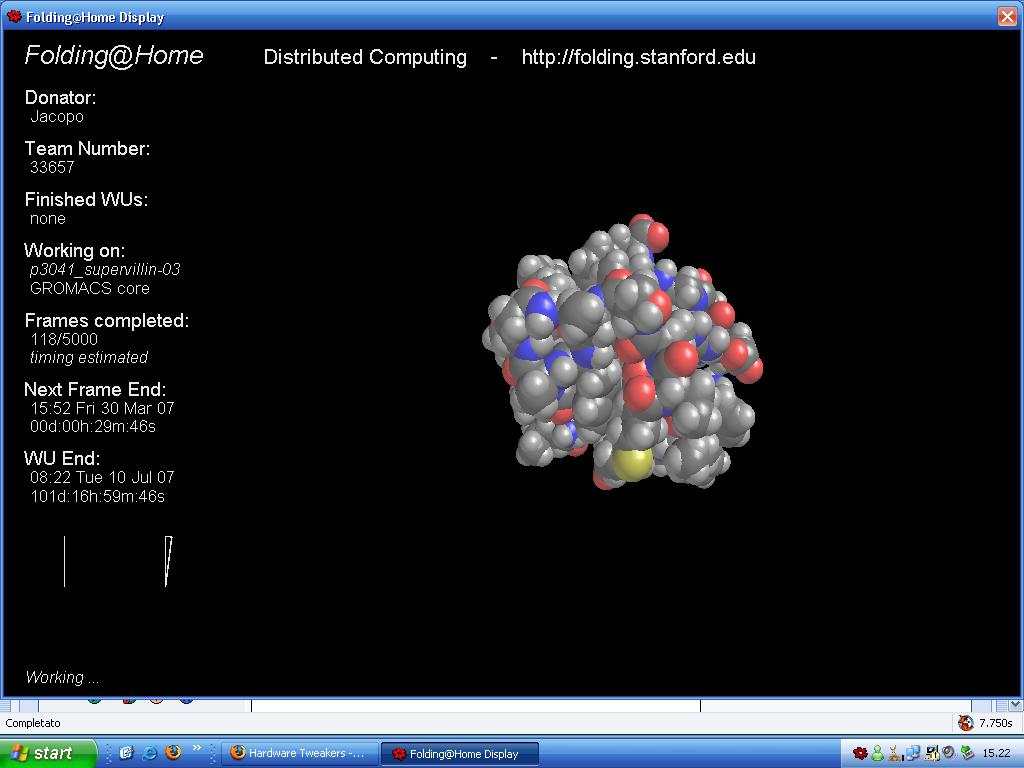Image resolution: width=1024 pixels, height=768 pixels.
Task: Launch Internet Explorer from quick launch
Action: (x=150, y=752)
